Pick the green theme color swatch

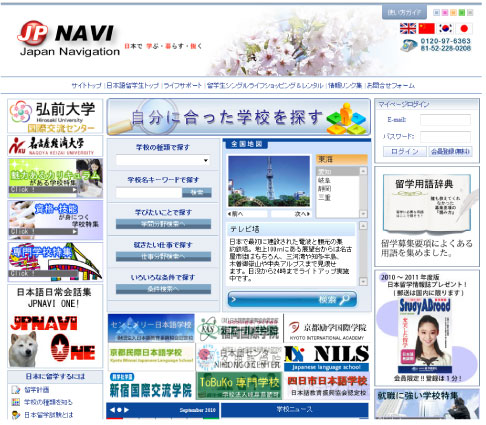click(x=462, y=13)
